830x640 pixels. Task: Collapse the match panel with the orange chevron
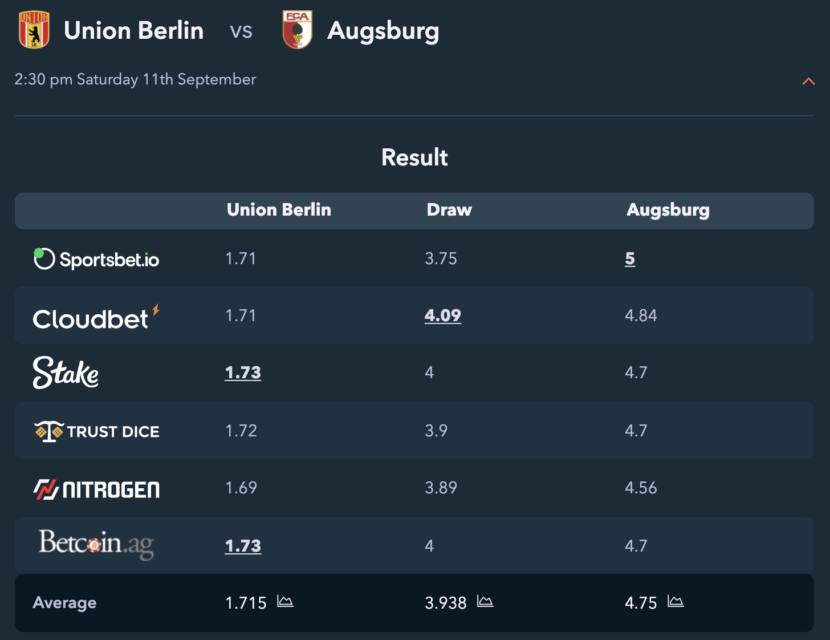coord(808,81)
